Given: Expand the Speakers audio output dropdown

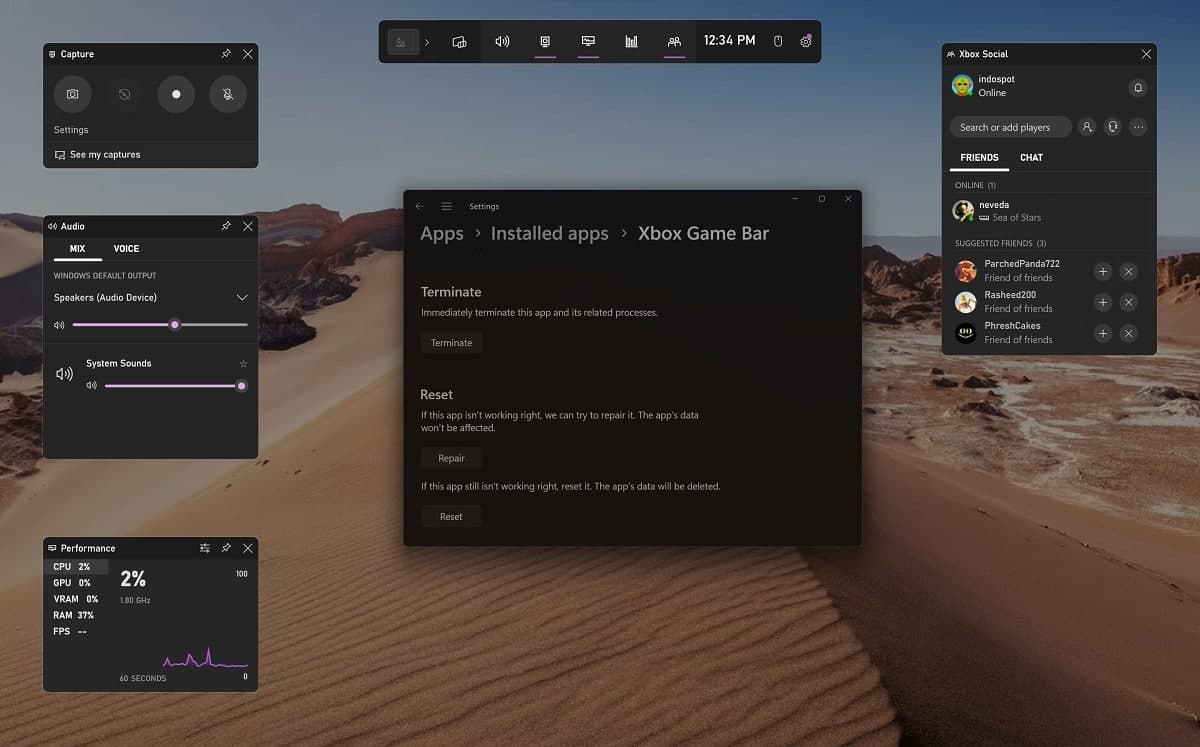Looking at the screenshot, I should [241, 297].
